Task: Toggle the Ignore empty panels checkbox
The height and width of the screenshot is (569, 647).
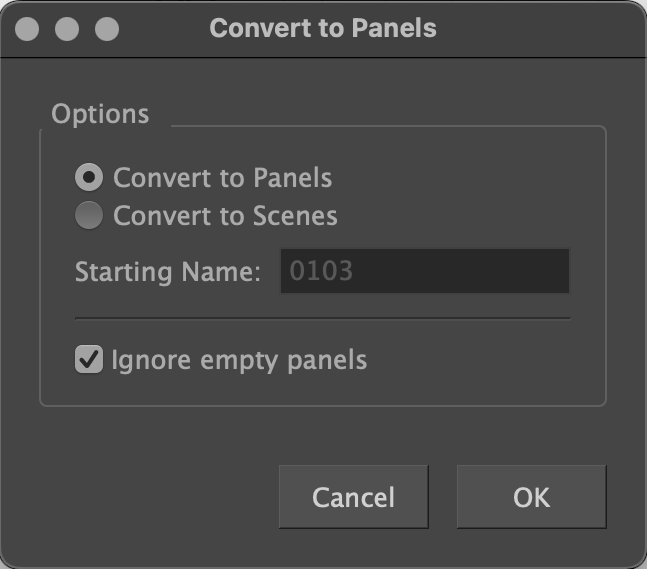Action: click(x=90, y=360)
